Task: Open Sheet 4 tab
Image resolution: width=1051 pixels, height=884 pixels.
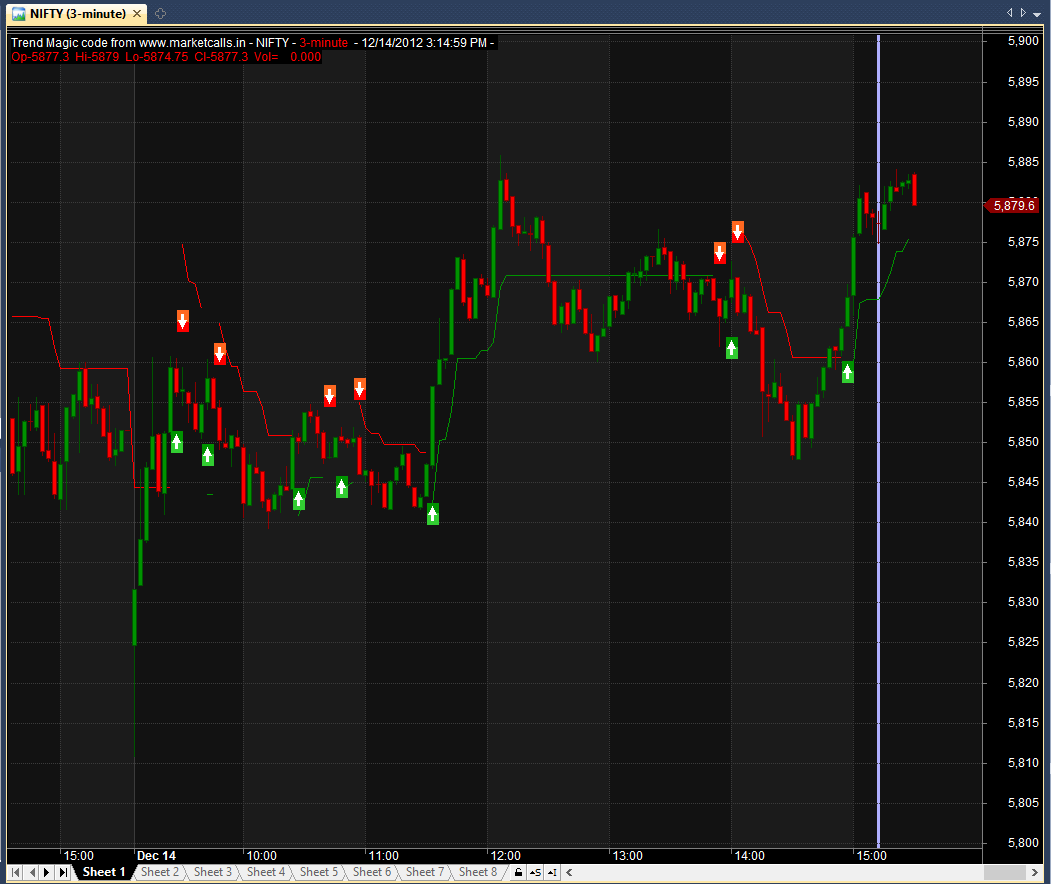Action: click(265, 872)
